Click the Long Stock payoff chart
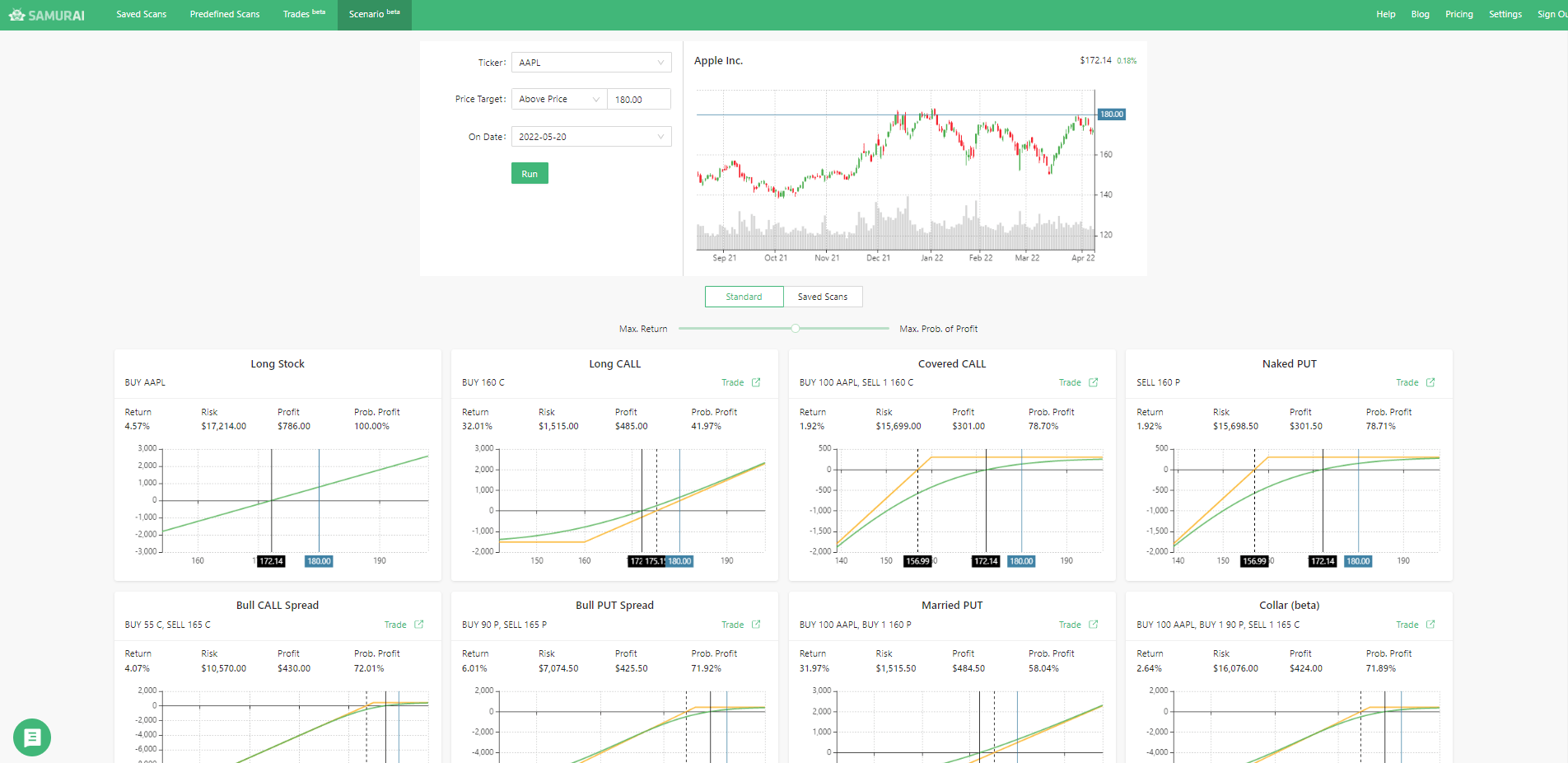Viewport: 1568px width, 763px height. (296, 501)
